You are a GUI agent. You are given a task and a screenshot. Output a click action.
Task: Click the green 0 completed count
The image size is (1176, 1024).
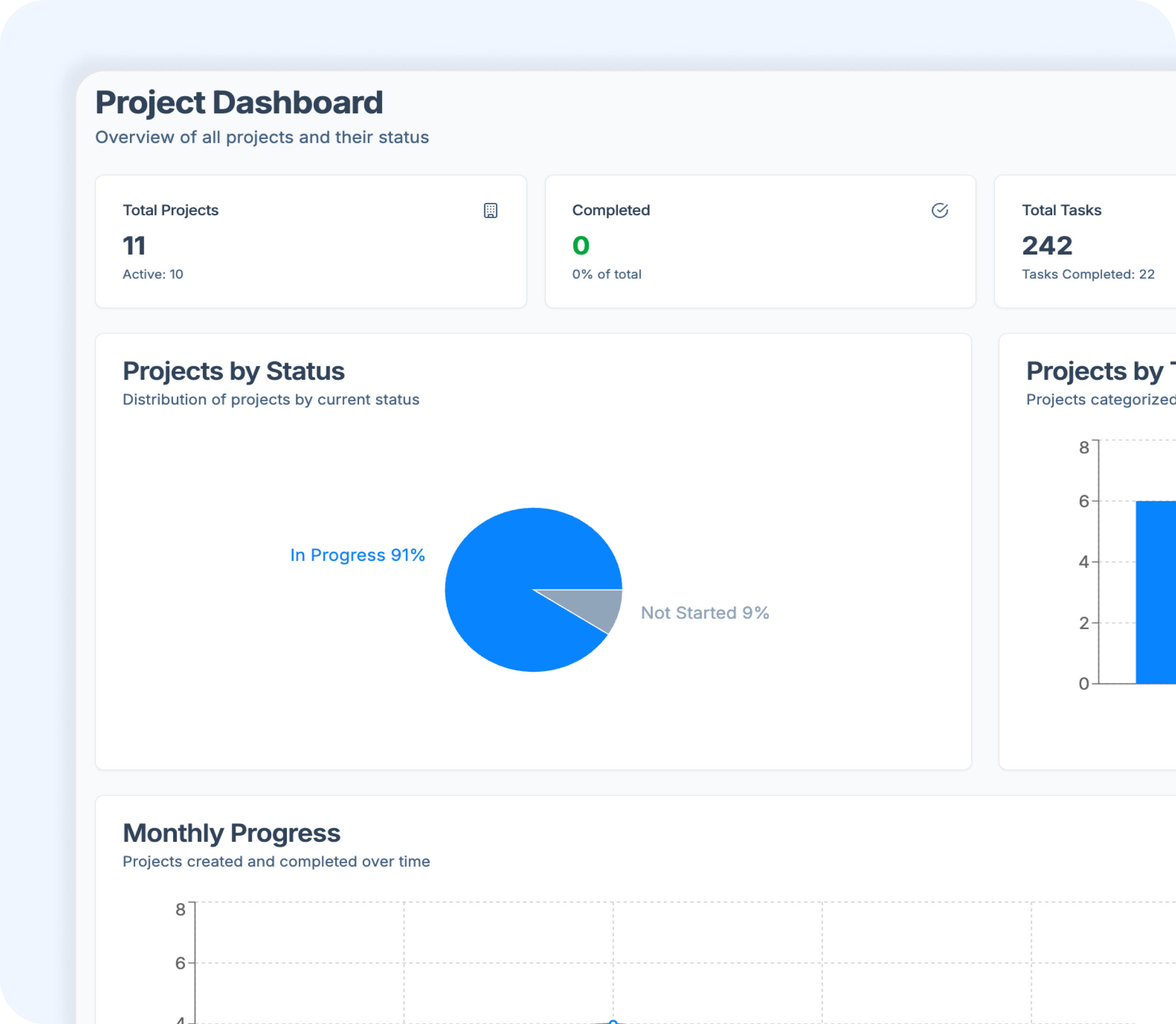point(580,246)
